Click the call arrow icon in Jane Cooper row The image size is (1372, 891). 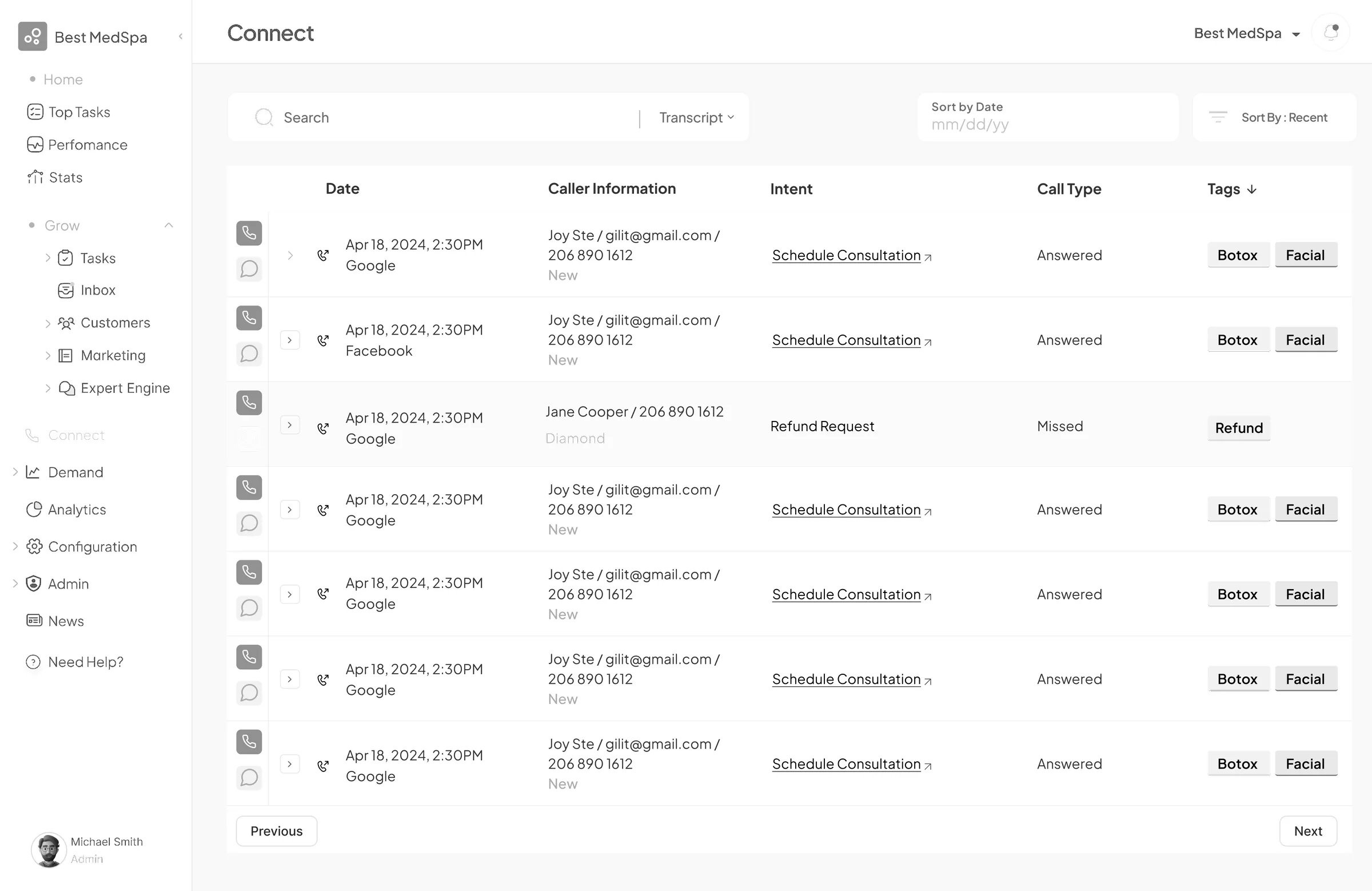click(x=324, y=428)
